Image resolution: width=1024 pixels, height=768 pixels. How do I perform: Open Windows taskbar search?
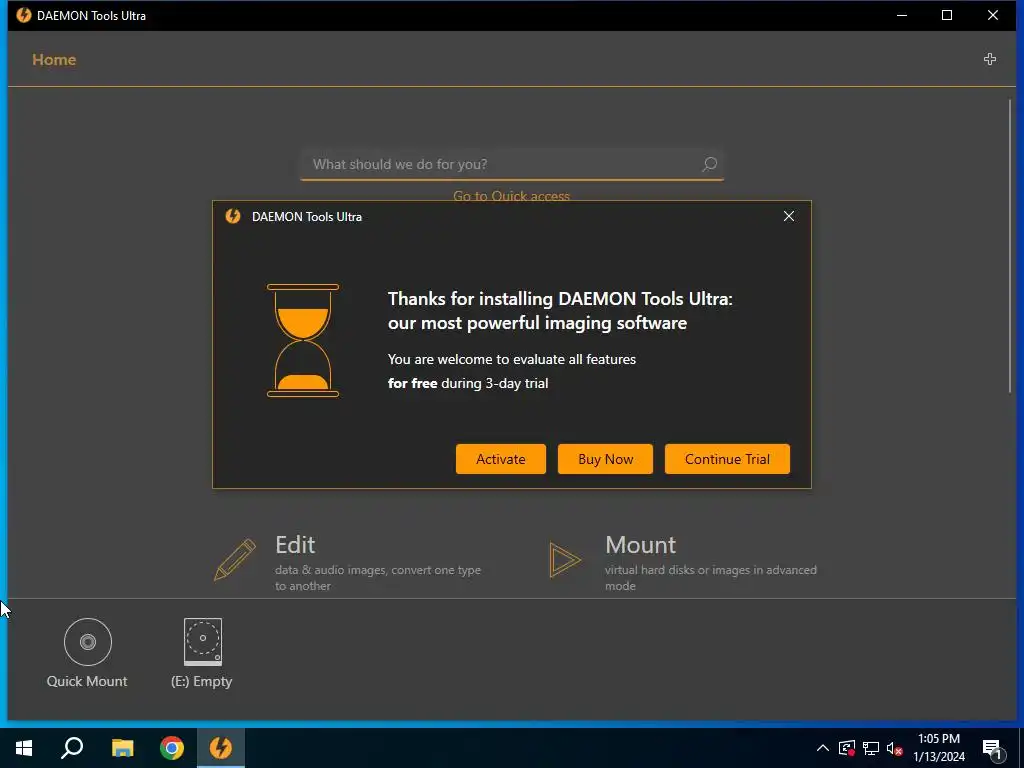click(x=72, y=748)
